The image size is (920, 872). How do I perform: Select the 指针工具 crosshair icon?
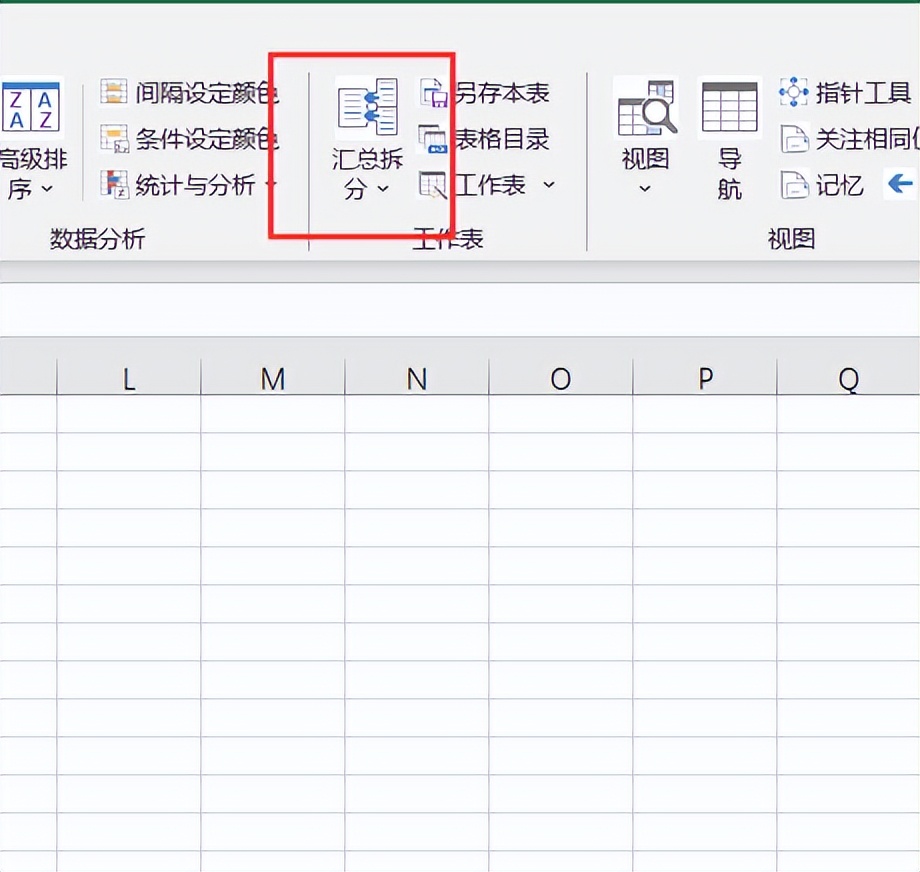[795, 93]
